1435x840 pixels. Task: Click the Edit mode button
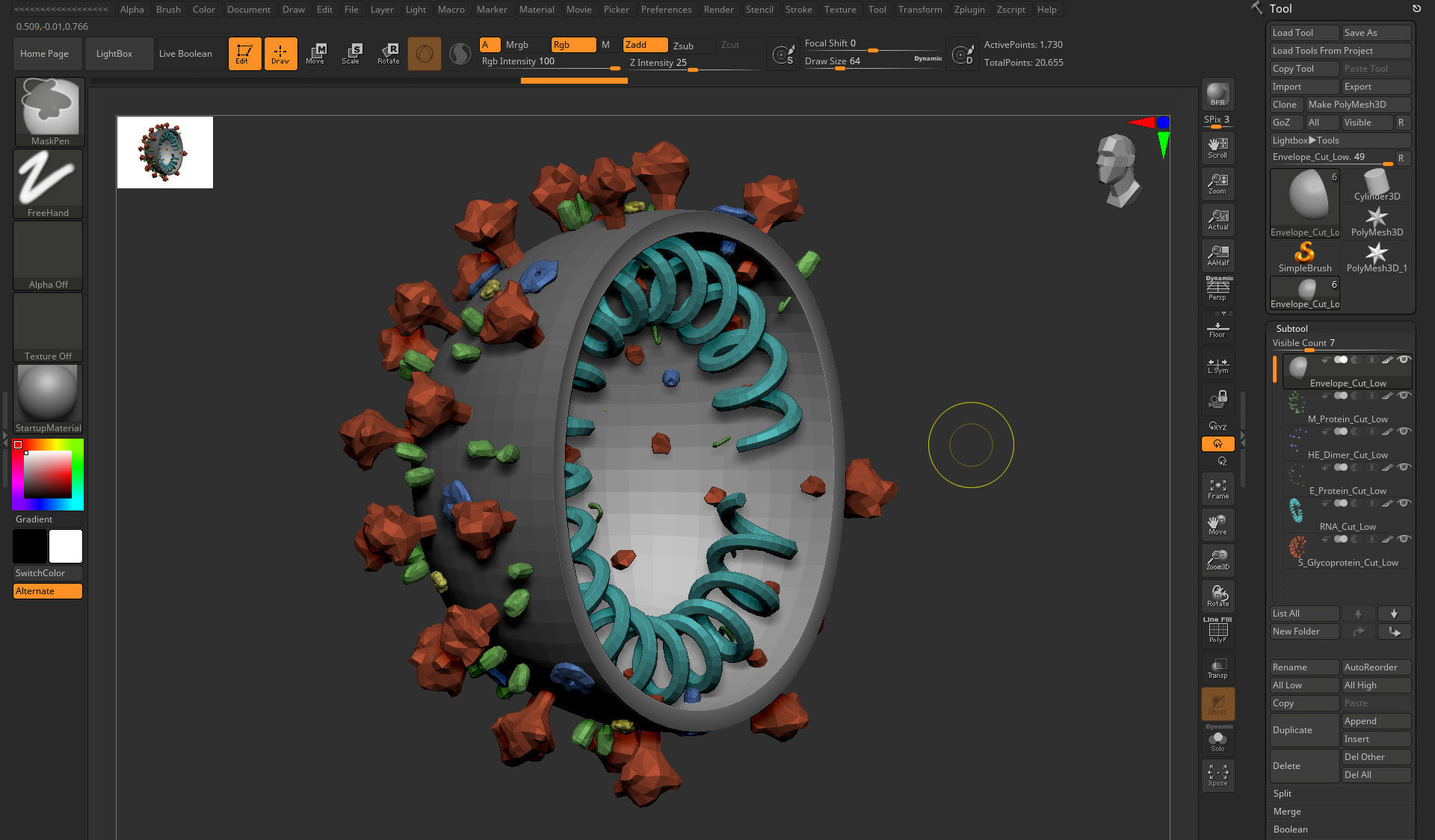244,53
